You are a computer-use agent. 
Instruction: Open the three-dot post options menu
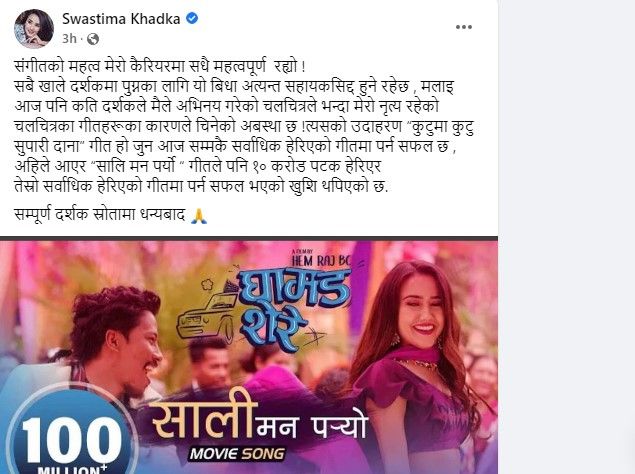click(x=464, y=27)
